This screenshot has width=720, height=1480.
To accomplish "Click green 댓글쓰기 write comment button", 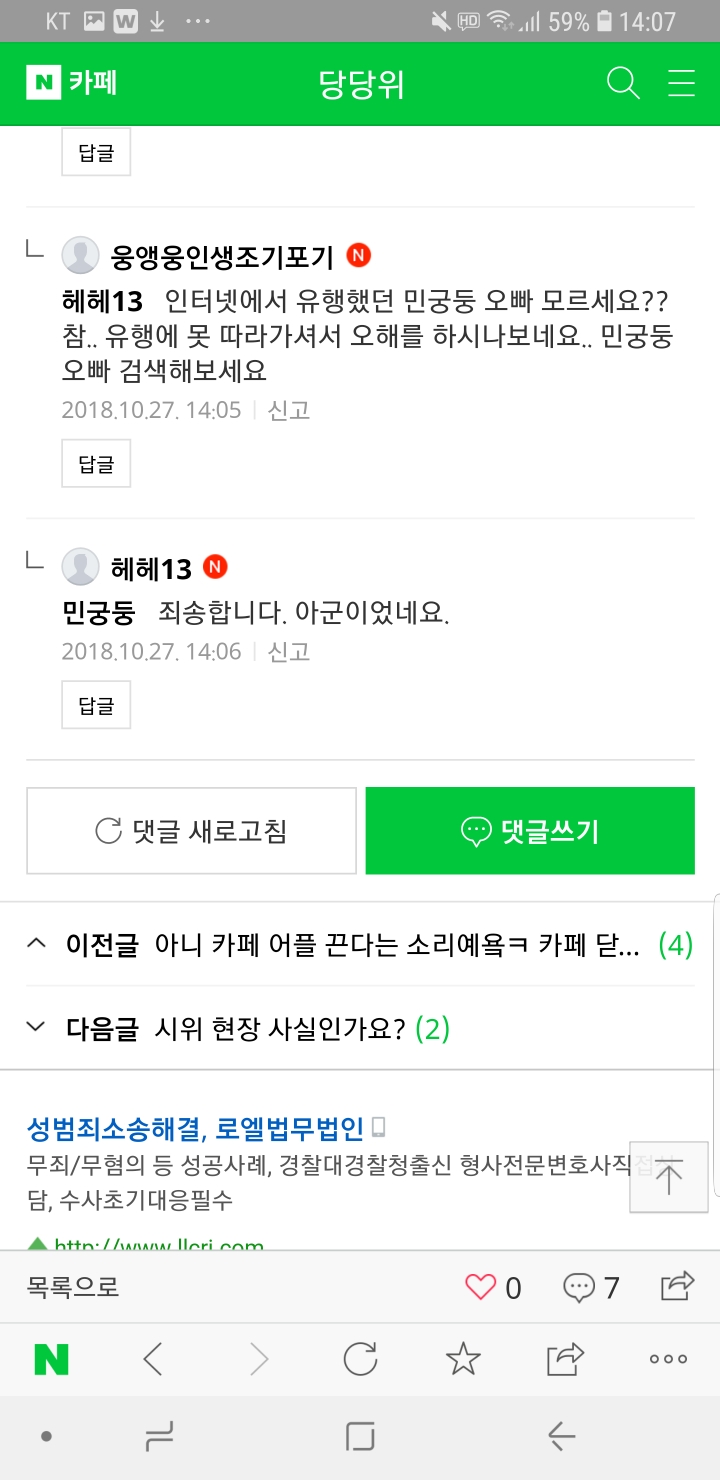I will pyautogui.click(x=530, y=831).
